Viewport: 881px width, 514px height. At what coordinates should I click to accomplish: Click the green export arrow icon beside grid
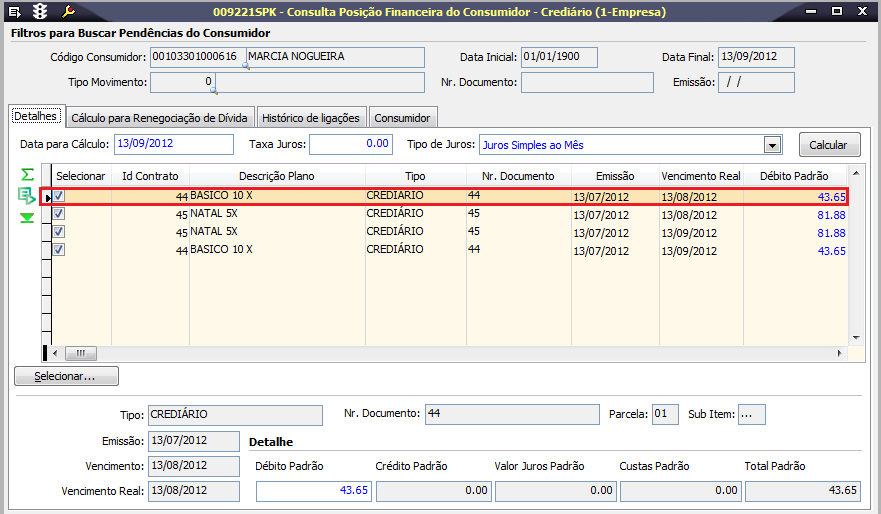coord(26,196)
